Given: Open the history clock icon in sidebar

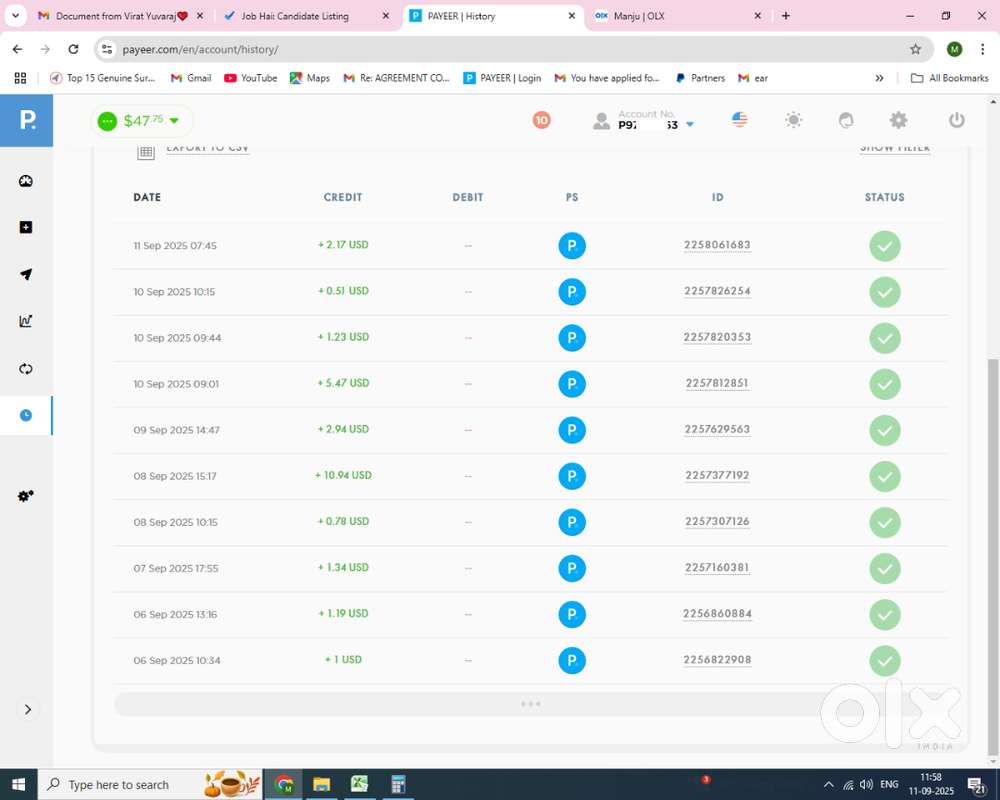Looking at the screenshot, I should [x=26, y=415].
